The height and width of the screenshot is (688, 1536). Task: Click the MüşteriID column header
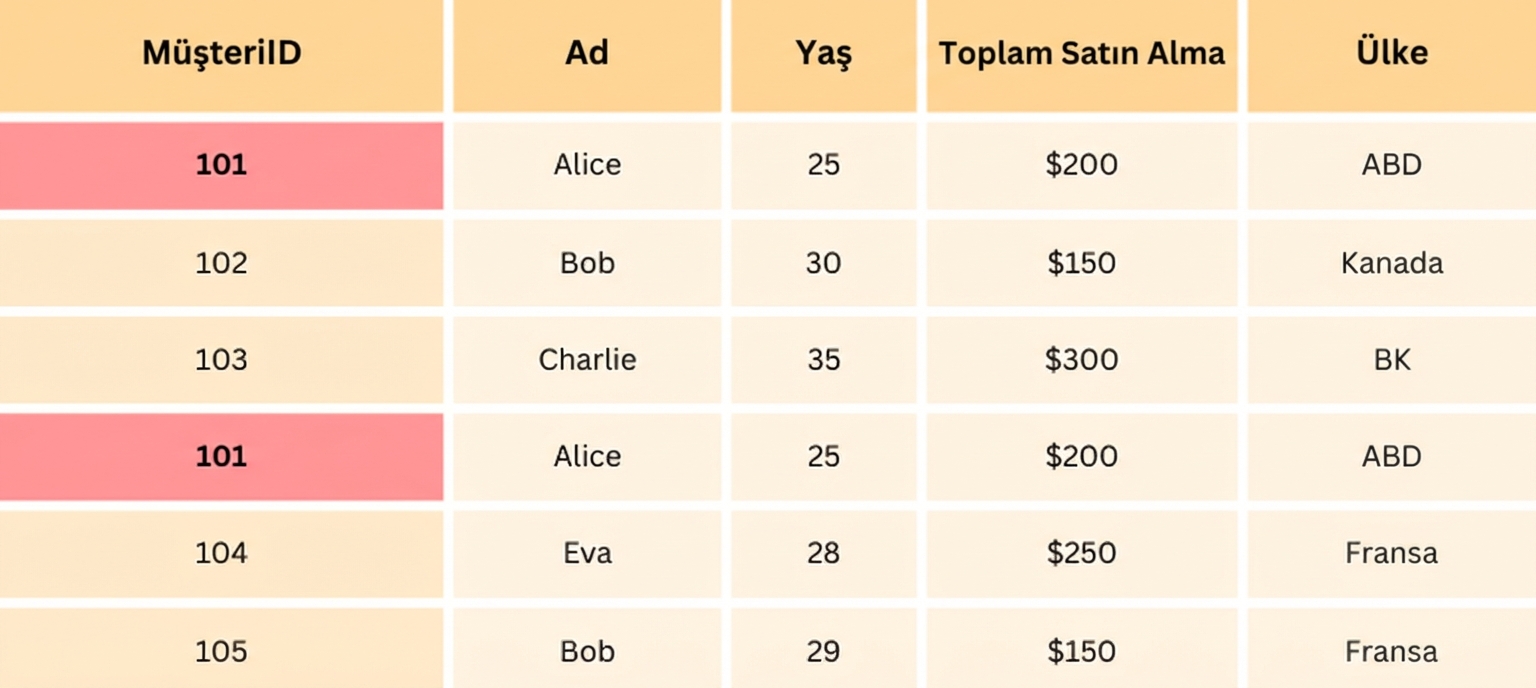[221, 54]
